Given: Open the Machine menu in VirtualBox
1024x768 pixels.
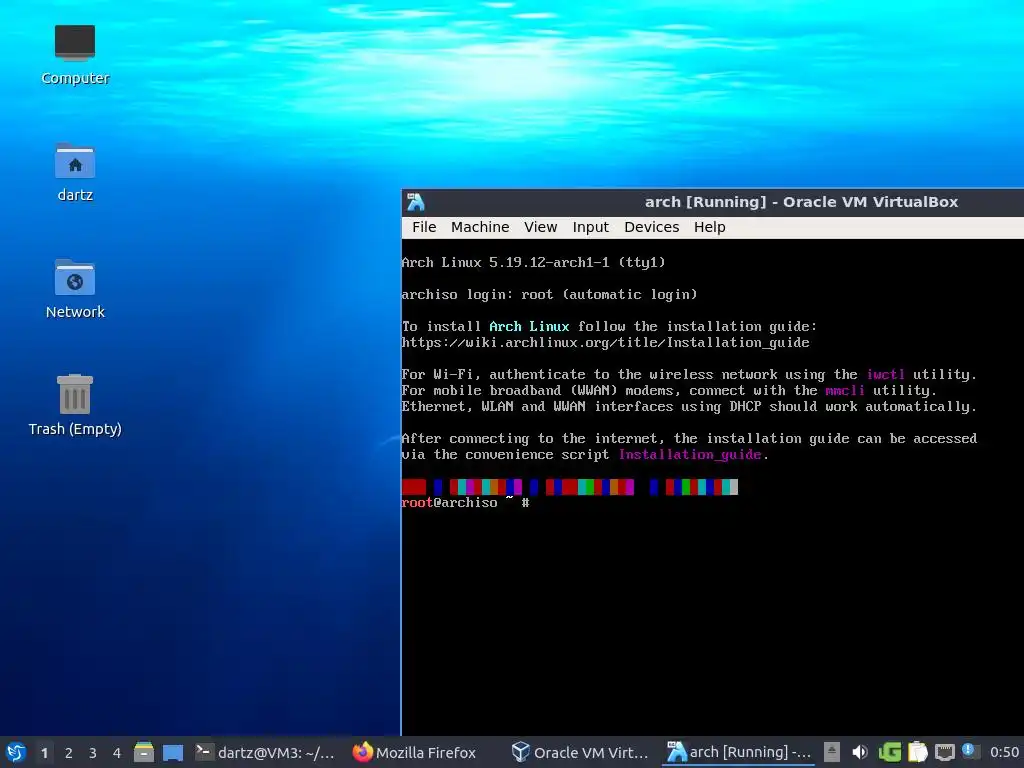Looking at the screenshot, I should [x=480, y=227].
